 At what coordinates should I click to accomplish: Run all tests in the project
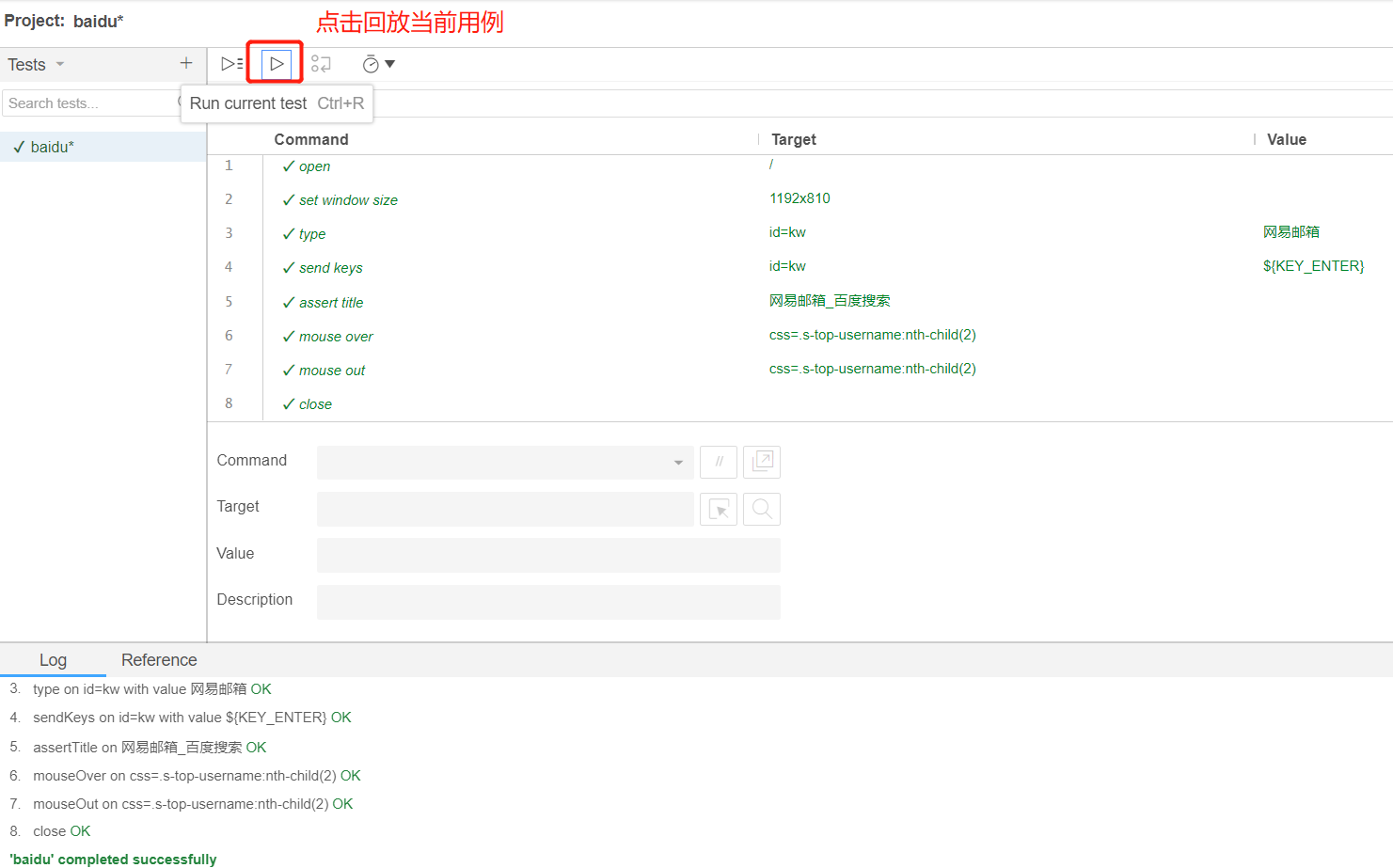pos(230,63)
